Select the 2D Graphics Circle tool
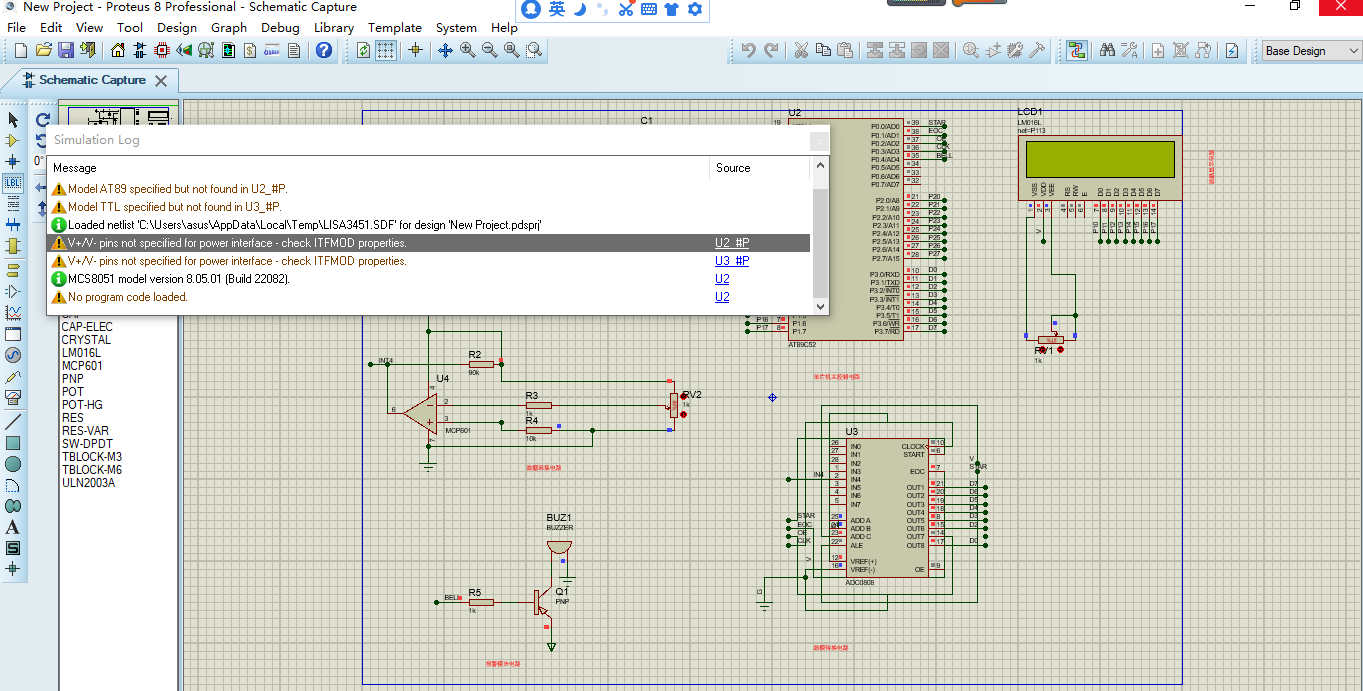Screen dimensions: 1363x691 click(13, 464)
